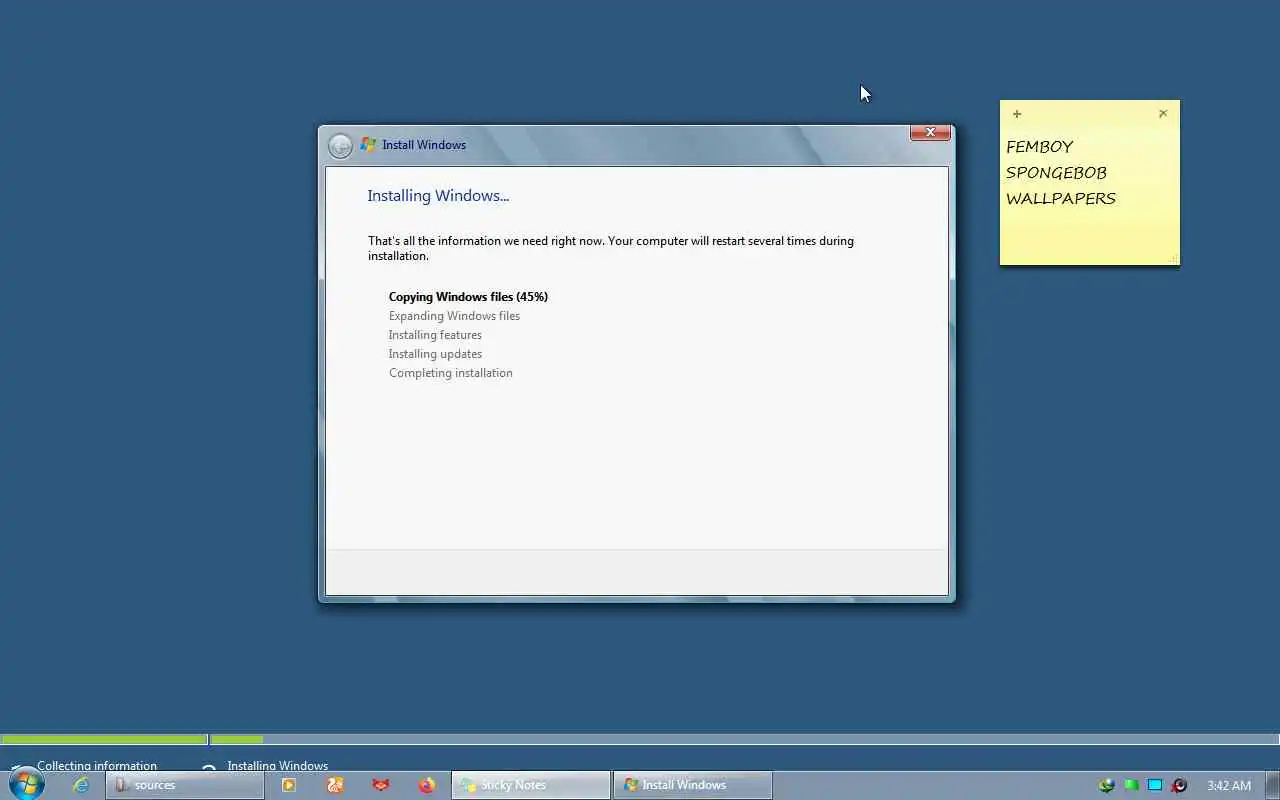Screen dimensions: 1280x800
Task: Click the Completing installation step
Action: 450,373
